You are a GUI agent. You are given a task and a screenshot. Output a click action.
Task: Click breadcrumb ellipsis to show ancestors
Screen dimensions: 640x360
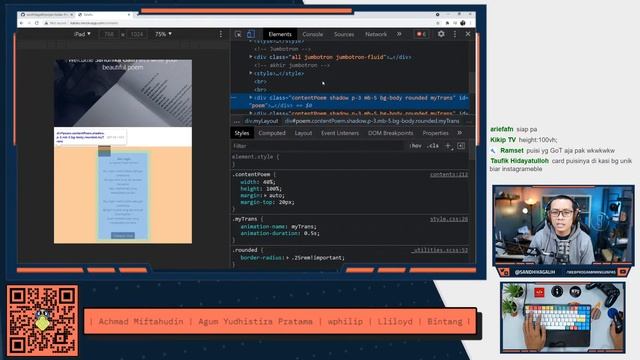pos(237,121)
